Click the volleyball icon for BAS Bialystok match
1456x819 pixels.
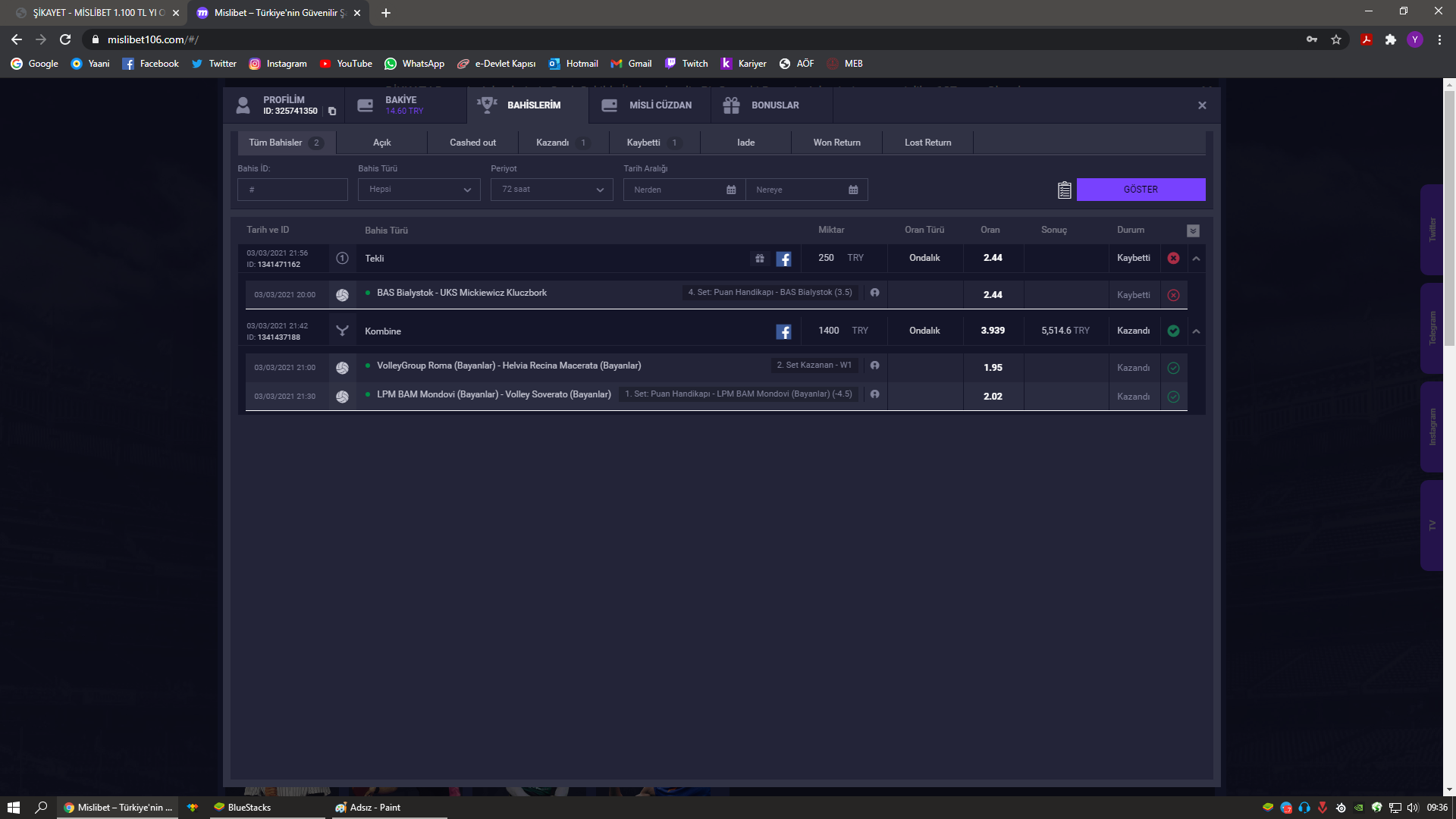coord(342,295)
